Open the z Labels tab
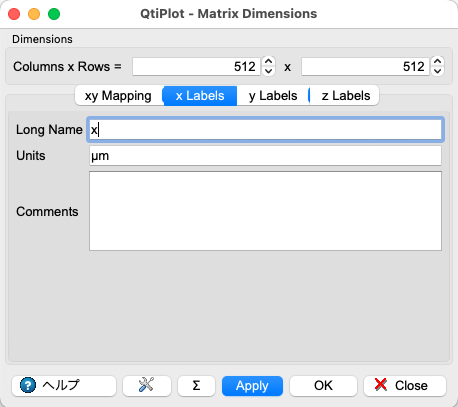 [345, 96]
